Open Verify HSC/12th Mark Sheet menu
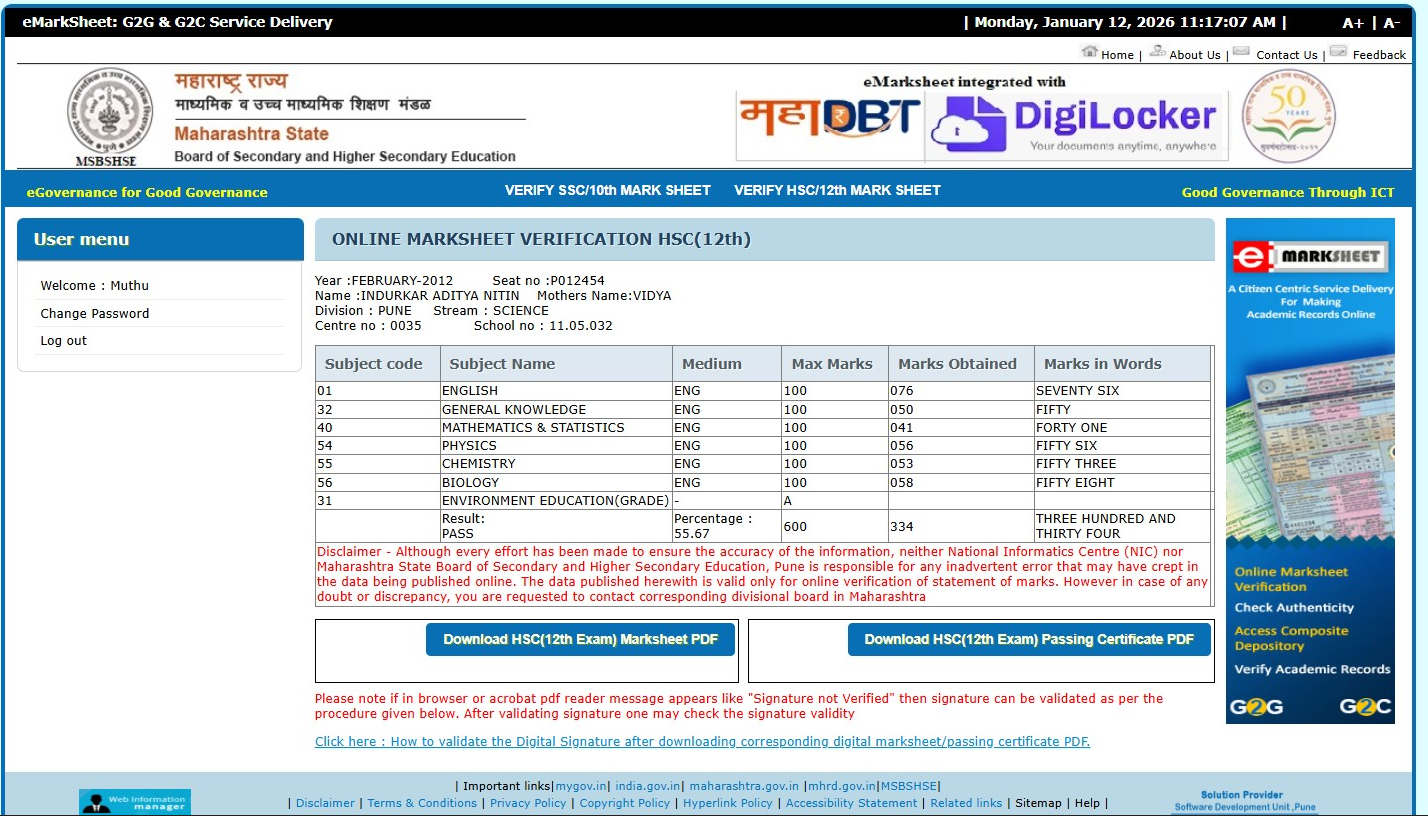The image size is (1428, 816). [x=837, y=190]
